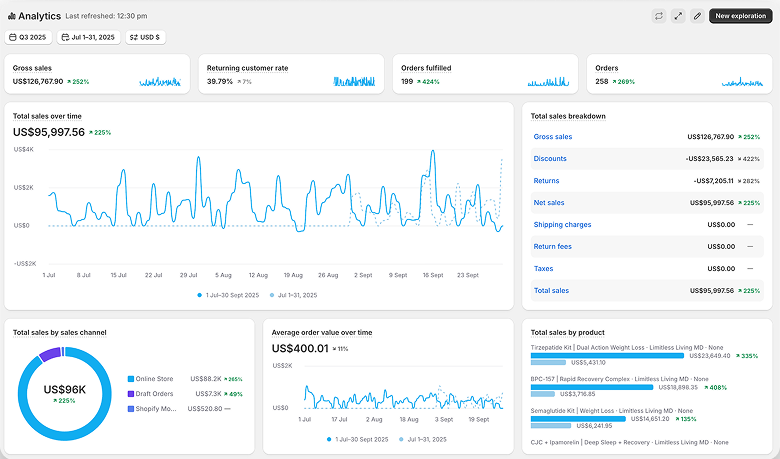Viewport: 780px width, 459px height.
Task: Click the US$95,997.56 total sales value
Action: click(x=49, y=132)
